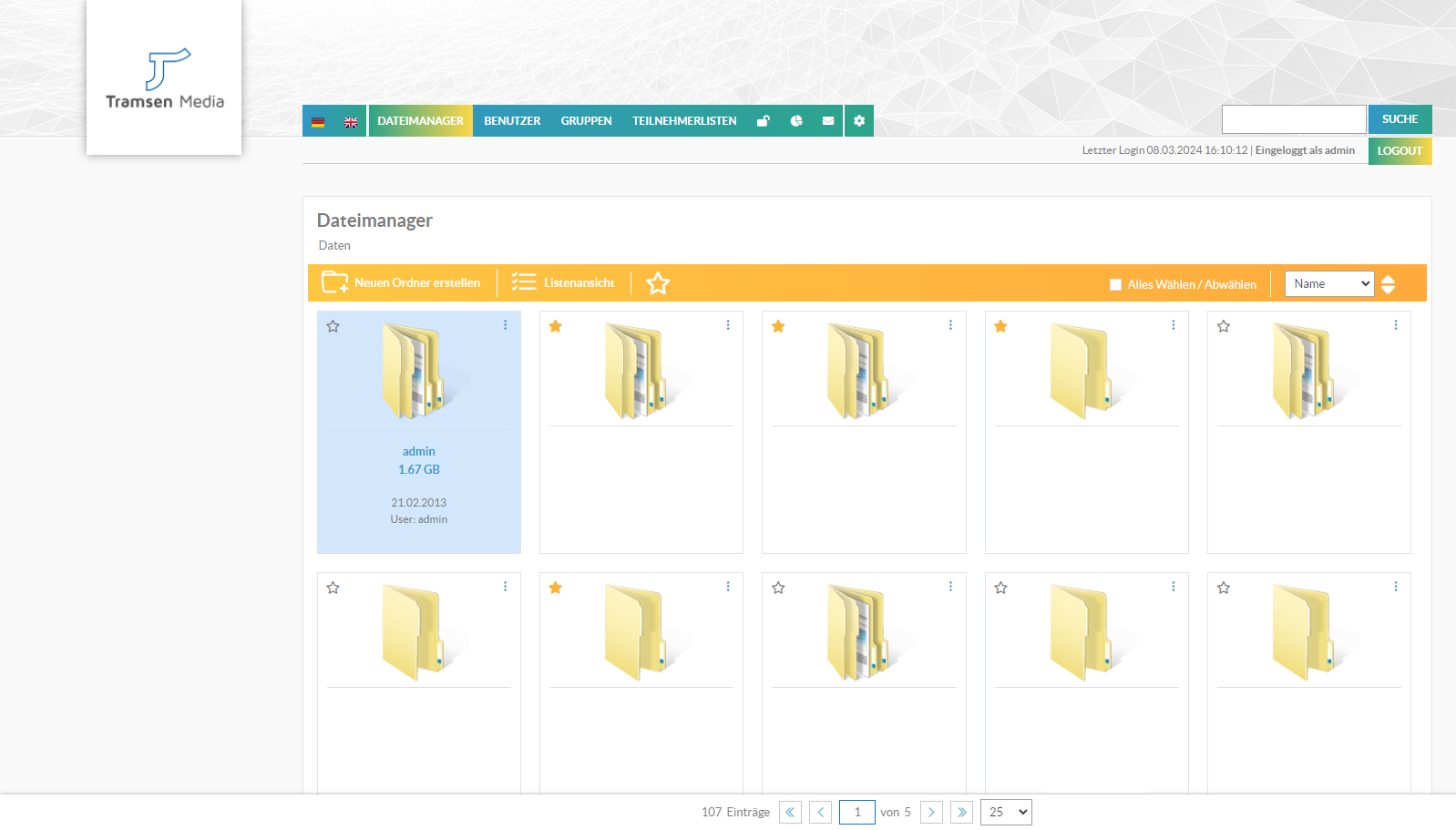Click 'Neuen Ordner erstellen' button
The width and height of the screenshot is (1456, 830).
click(x=401, y=283)
